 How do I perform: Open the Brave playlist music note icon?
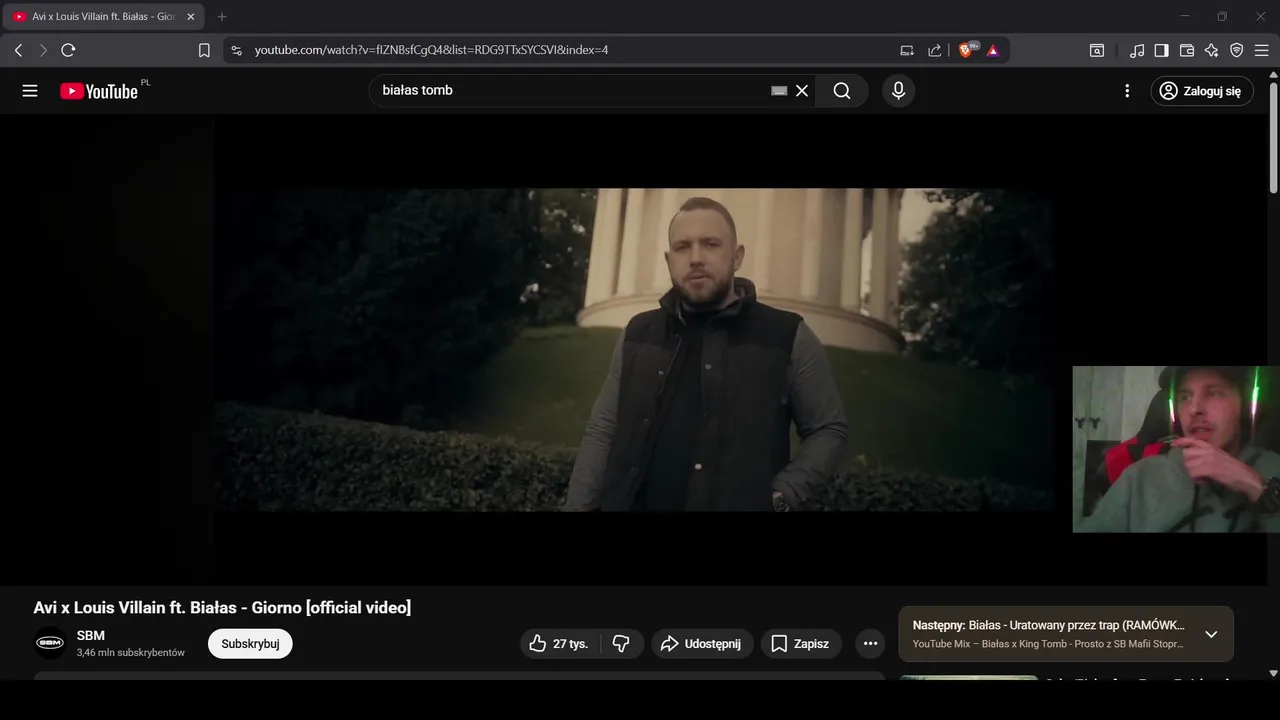1137,50
